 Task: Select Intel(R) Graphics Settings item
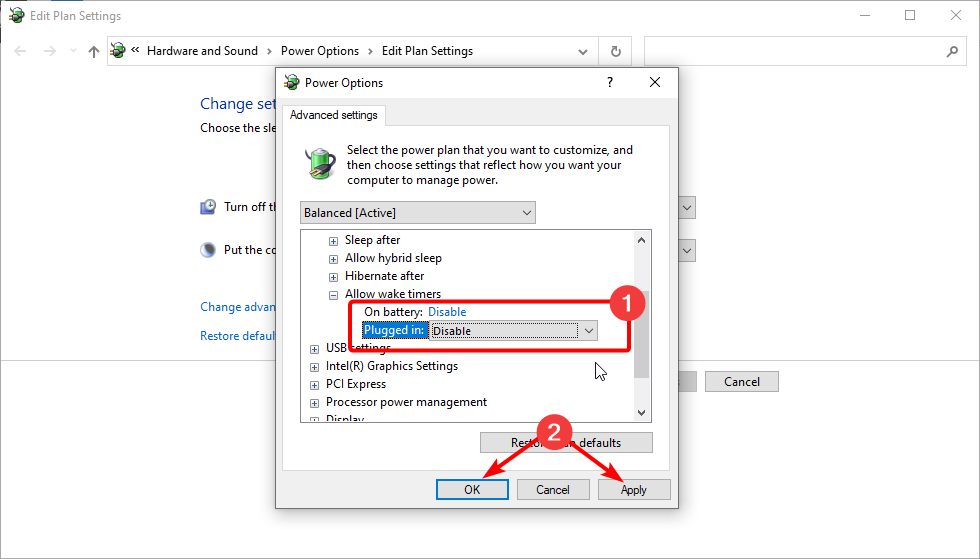pyautogui.click(x=392, y=366)
